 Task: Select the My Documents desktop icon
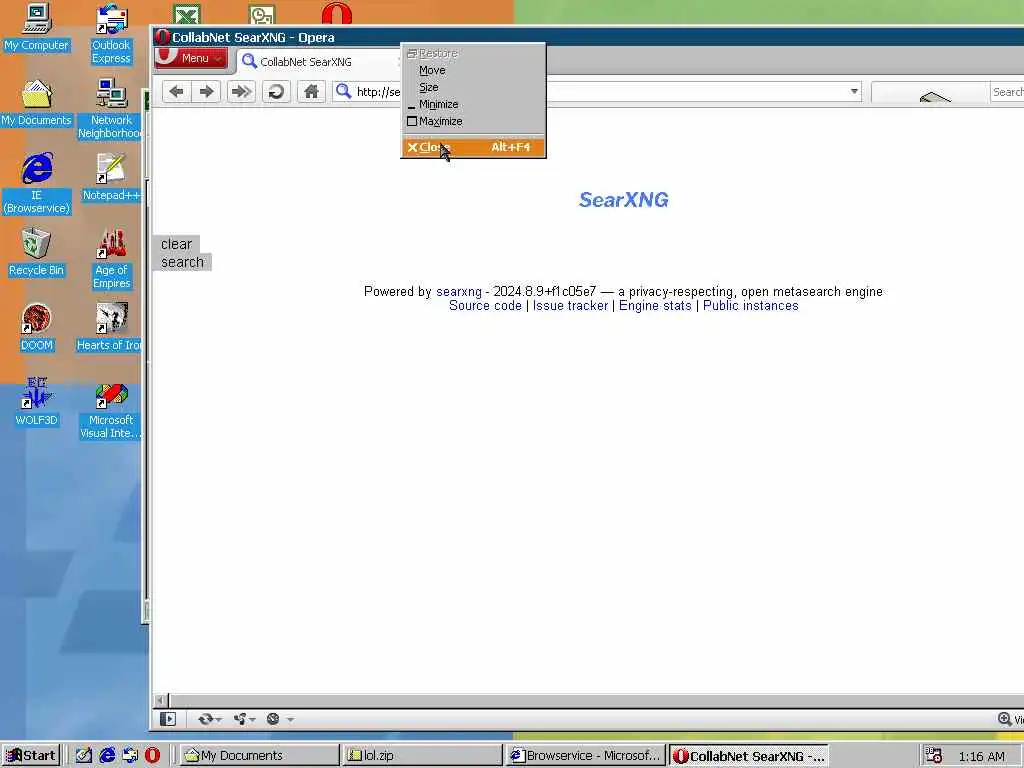click(36, 103)
